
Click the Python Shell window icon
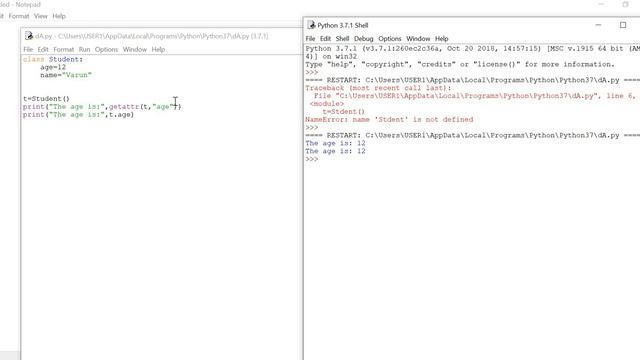tap(311, 25)
